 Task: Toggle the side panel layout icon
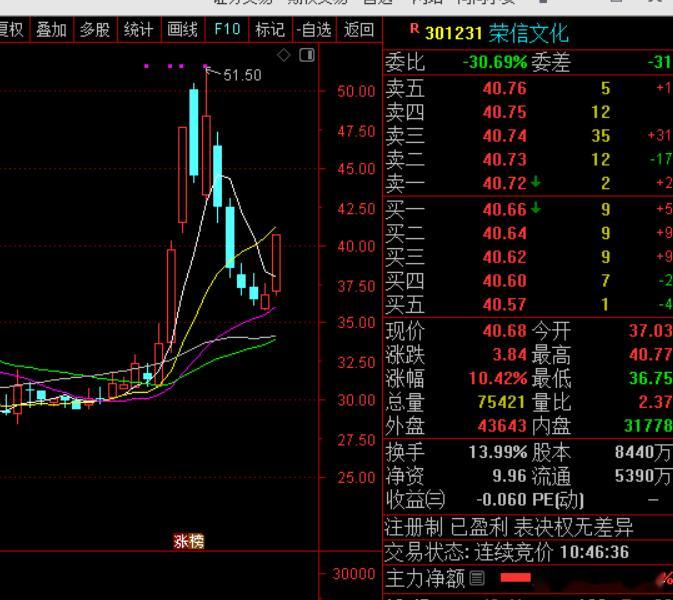[307, 55]
